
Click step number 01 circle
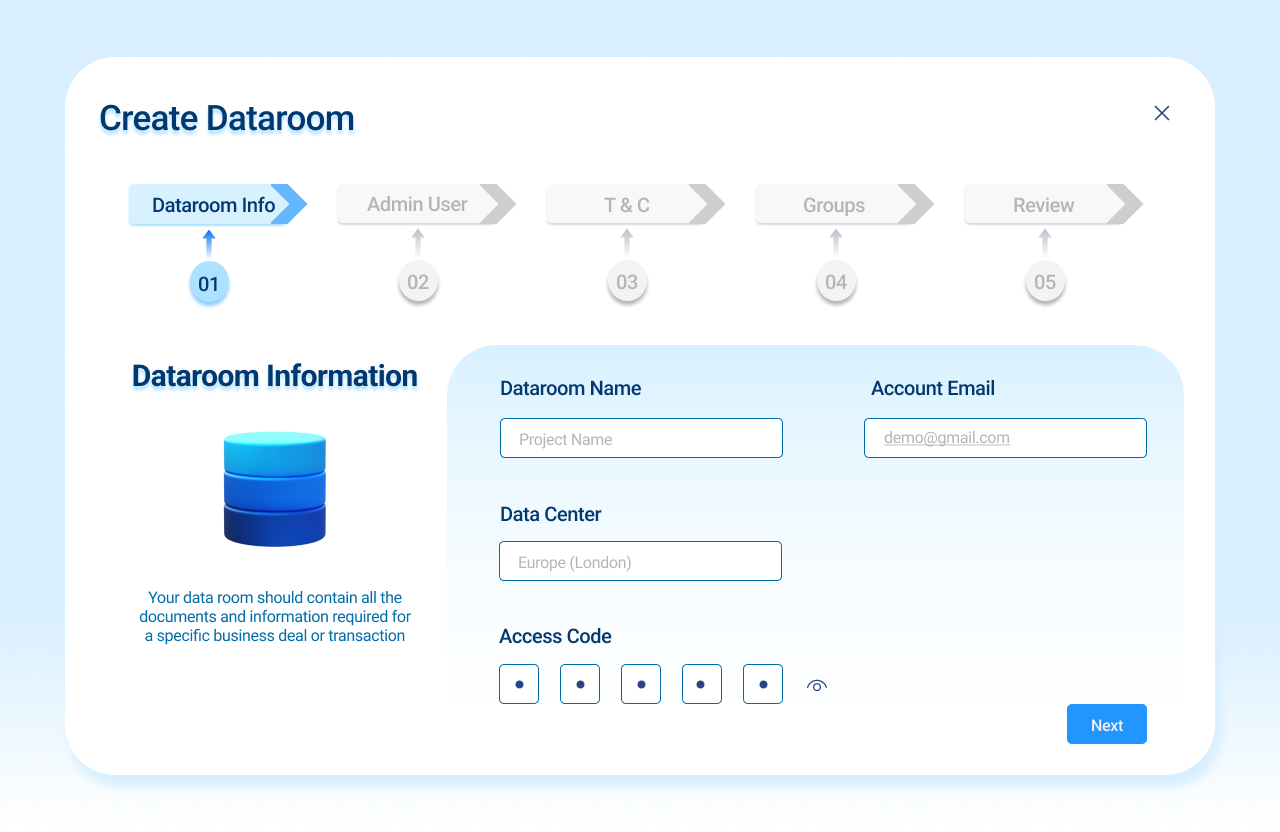click(209, 283)
